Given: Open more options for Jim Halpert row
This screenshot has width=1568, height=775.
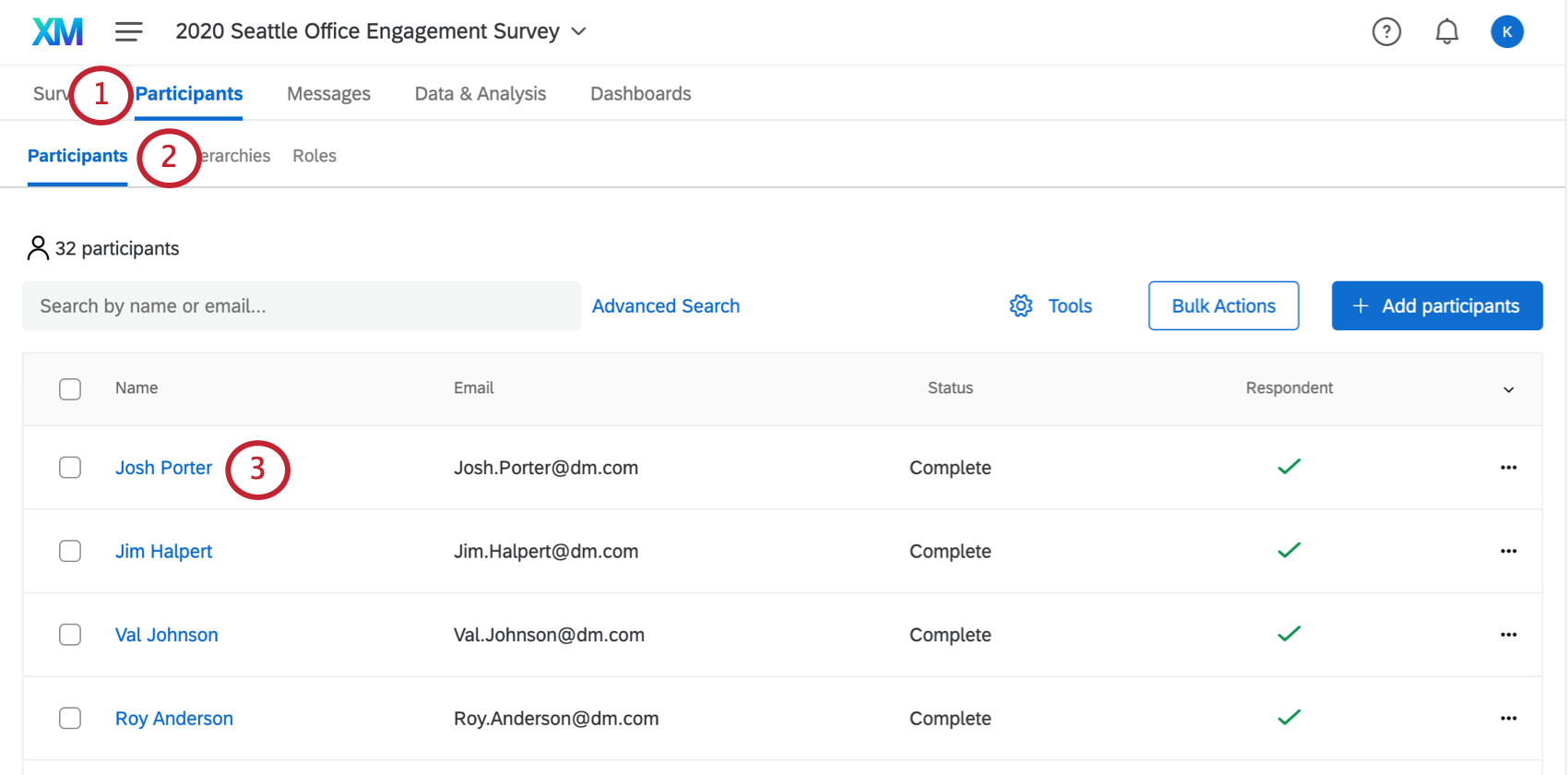Looking at the screenshot, I should [x=1508, y=551].
